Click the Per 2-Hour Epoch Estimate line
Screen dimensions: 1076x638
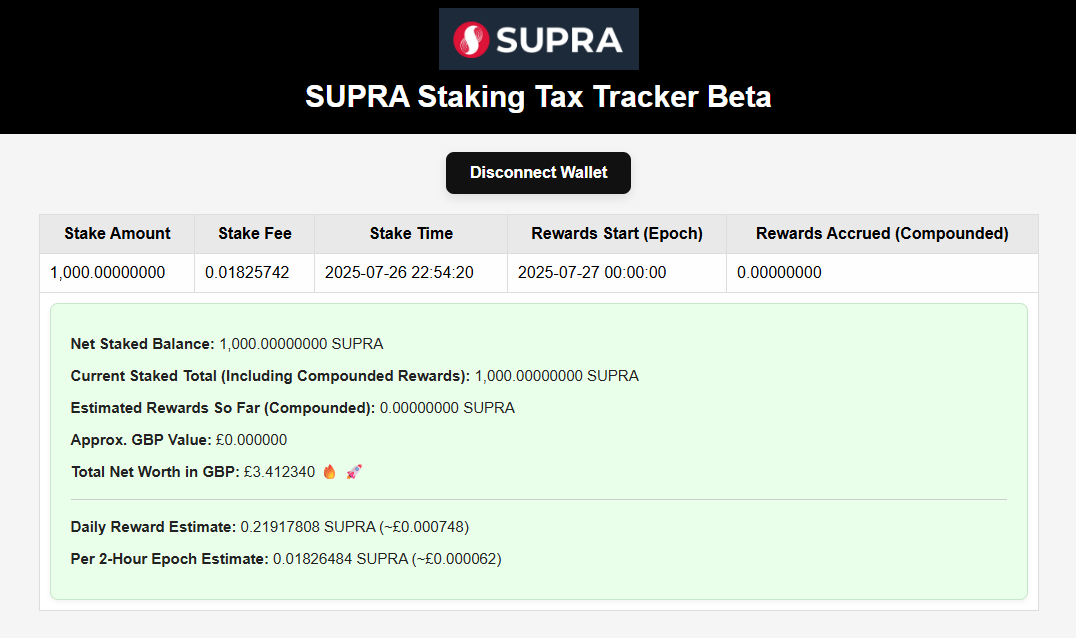[x=286, y=559]
